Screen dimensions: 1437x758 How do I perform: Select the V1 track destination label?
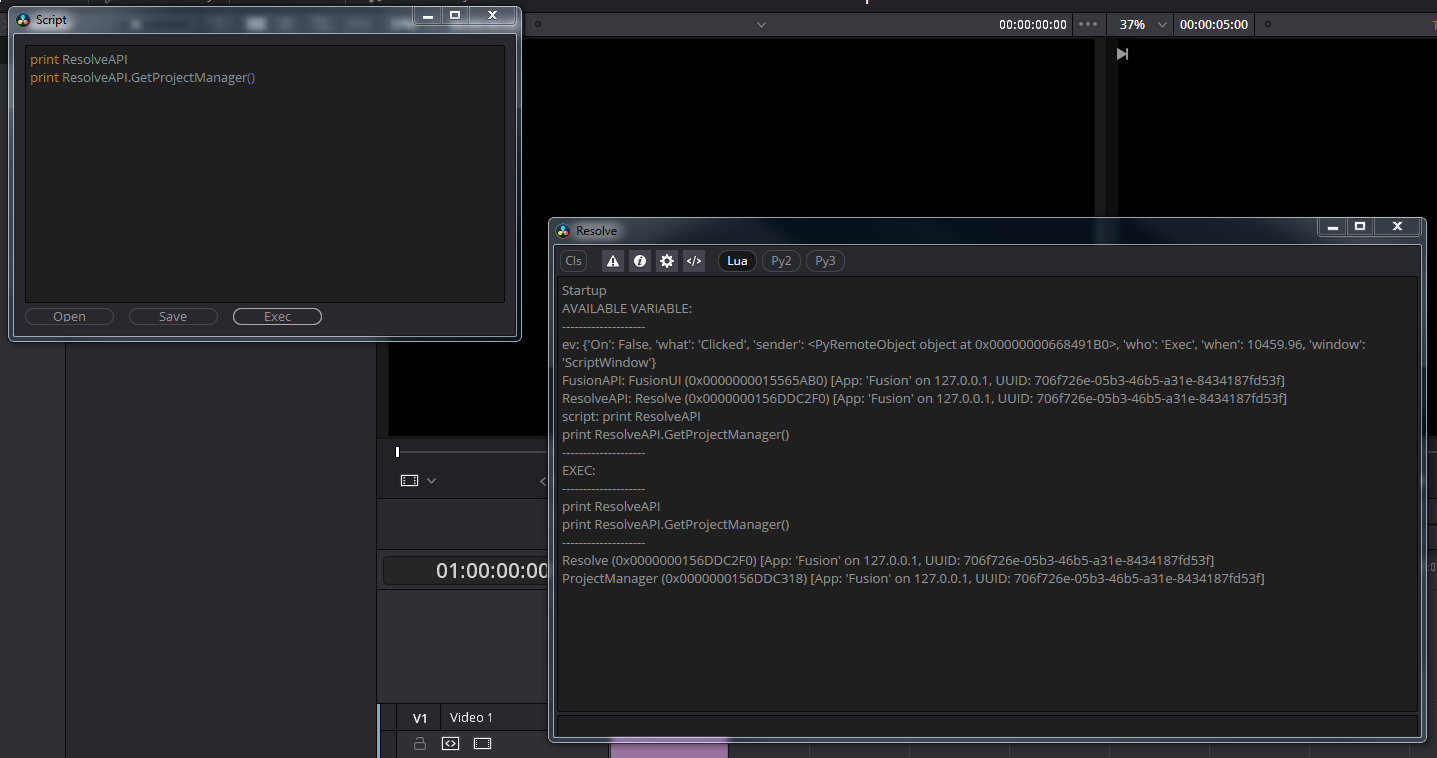[420, 718]
